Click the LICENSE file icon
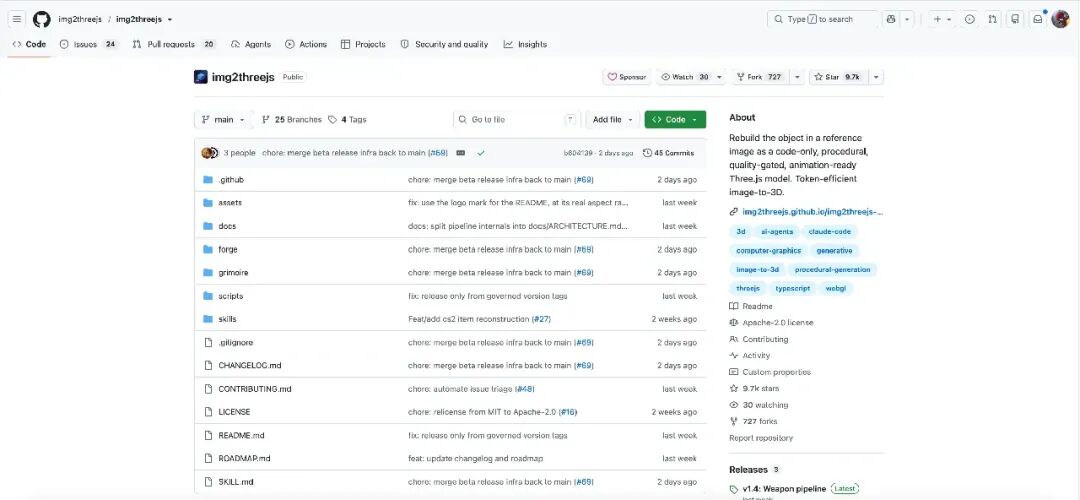1080x500 pixels. click(x=208, y=412)
